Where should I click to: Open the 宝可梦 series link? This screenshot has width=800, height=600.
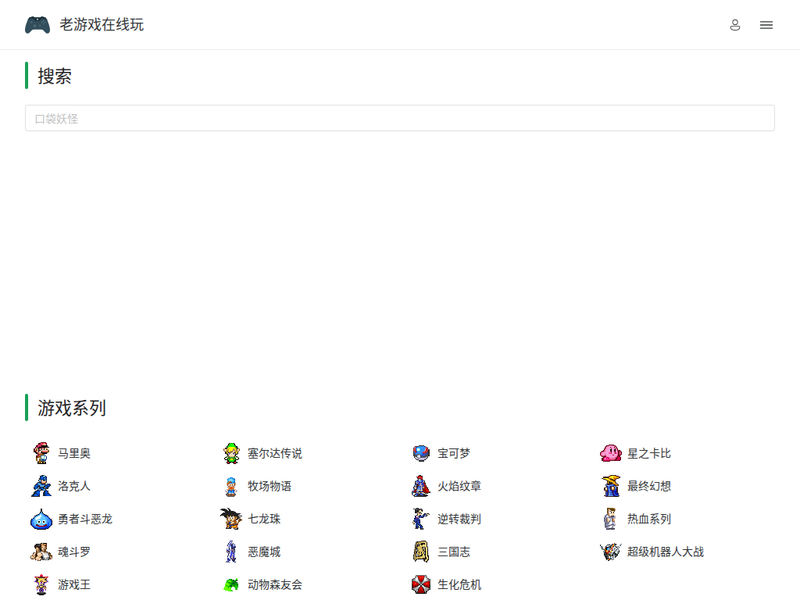tap(454, 453)
